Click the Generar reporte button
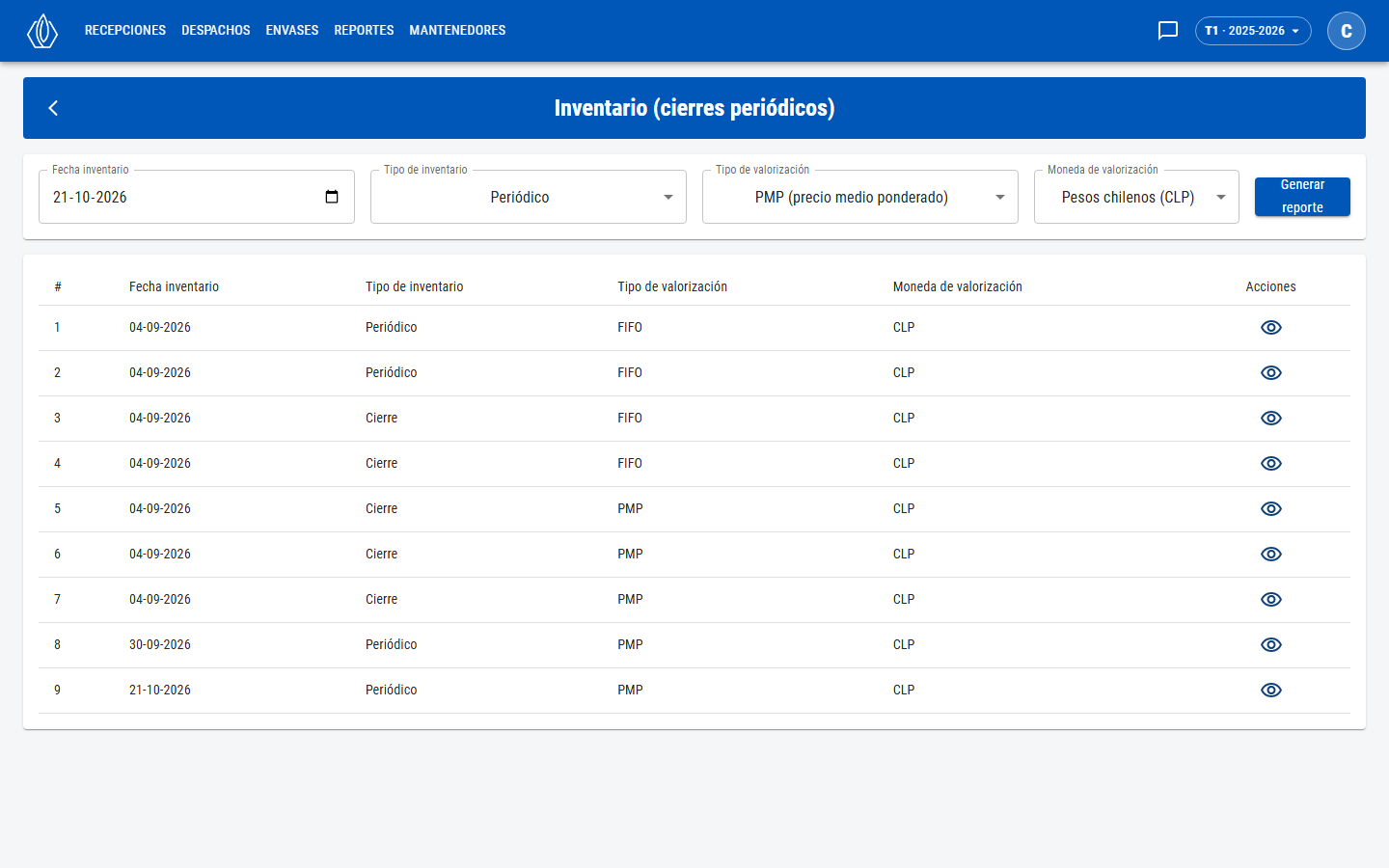The width and height of the screenshot is (1389, 868). [x=1302, y=197]
